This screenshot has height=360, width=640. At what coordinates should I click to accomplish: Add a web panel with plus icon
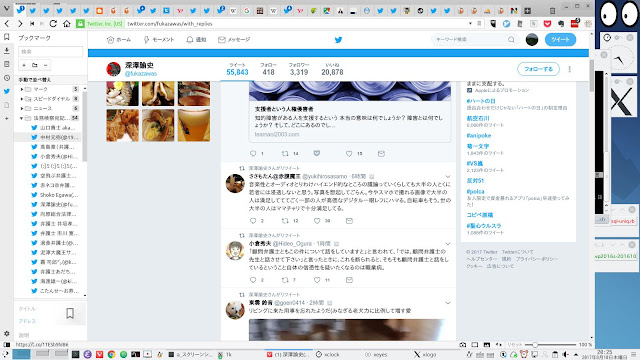(x=7, y=118)
